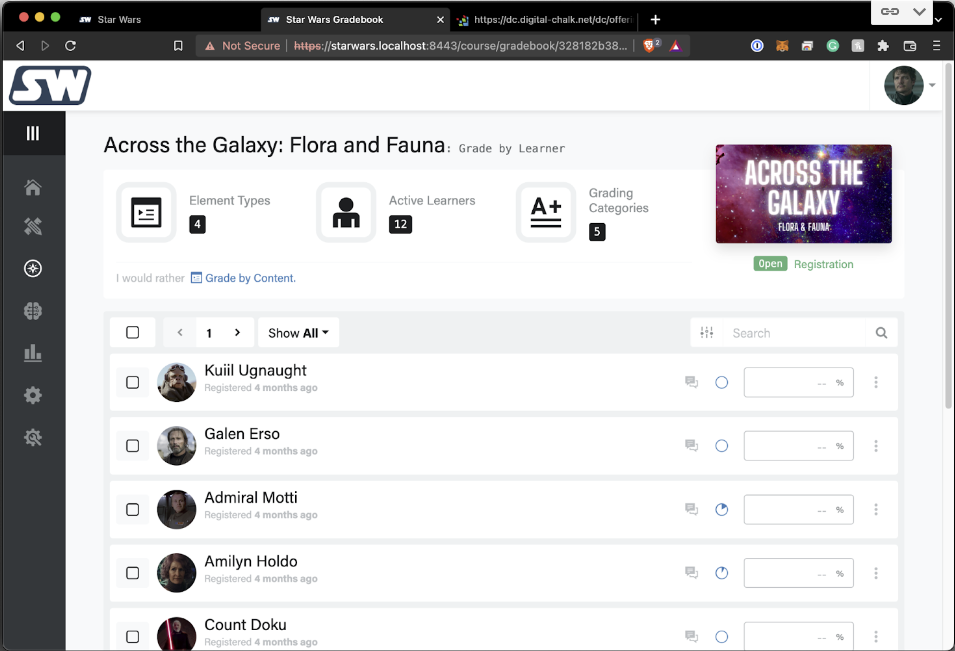Bookmark this page in browser toolbar
Screen dimensions: 955x651
click(178, 46)
